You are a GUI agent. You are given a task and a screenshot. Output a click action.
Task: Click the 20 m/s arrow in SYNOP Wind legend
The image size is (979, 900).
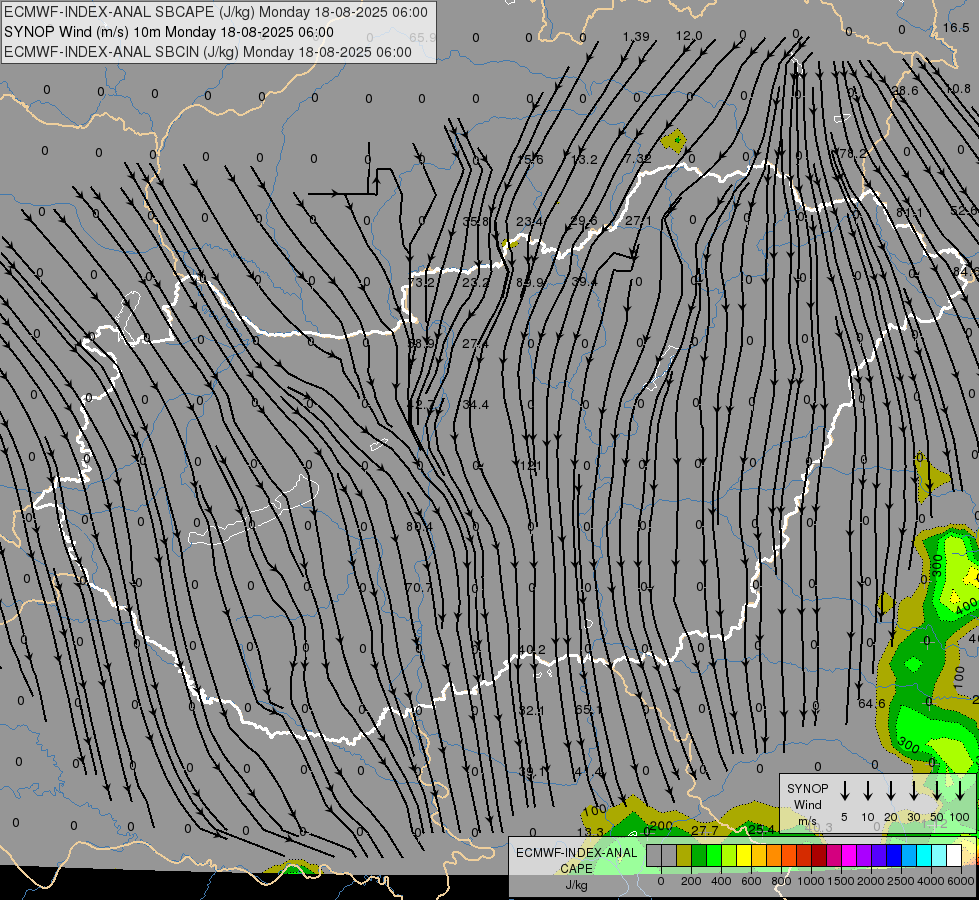[x=890, y=790]
